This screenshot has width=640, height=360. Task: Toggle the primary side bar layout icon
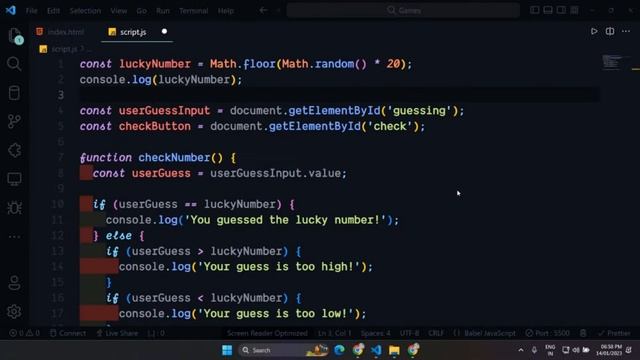pos(534,10)
